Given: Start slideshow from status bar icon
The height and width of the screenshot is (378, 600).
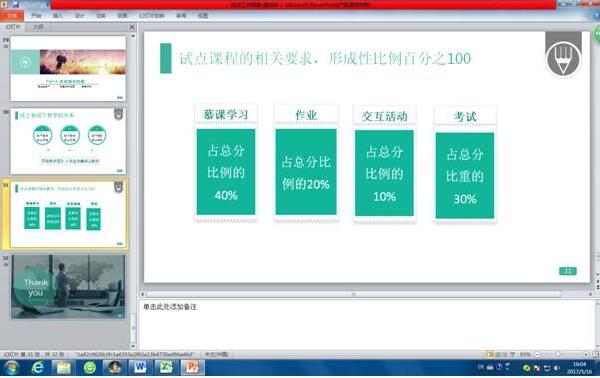Looking at the screenshot, I should coord(512,355).
